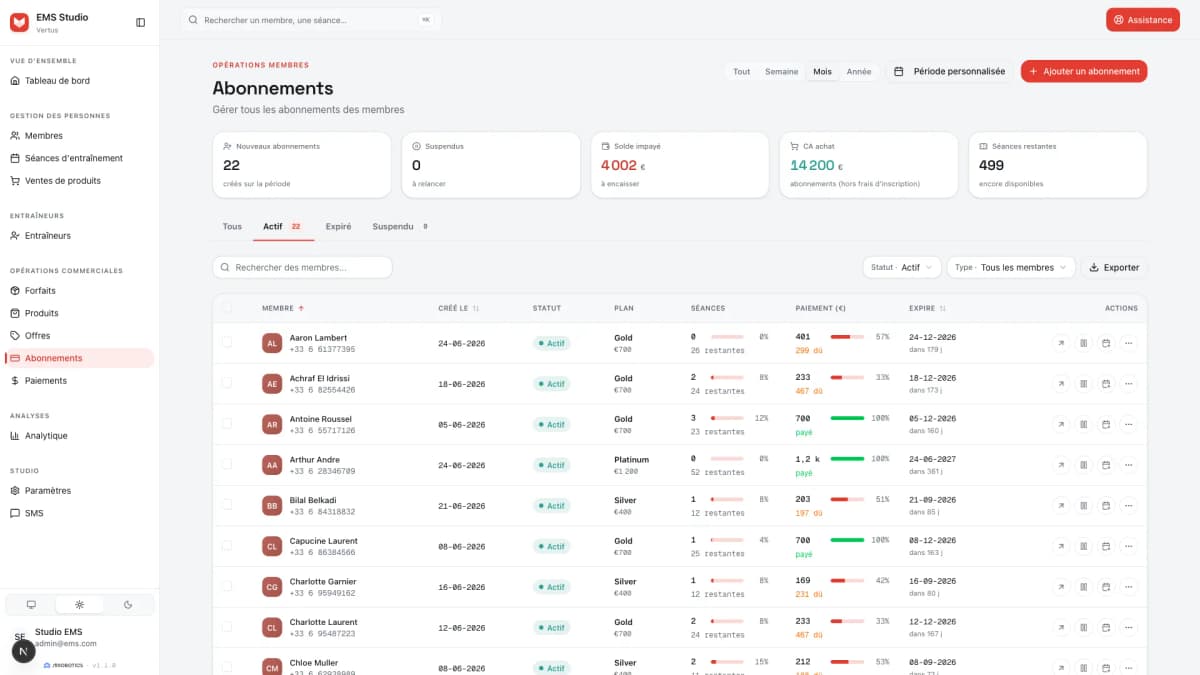The image size is (1200, 675).
Task: Switch to dark theme with the moon icon
Action: 128,604
